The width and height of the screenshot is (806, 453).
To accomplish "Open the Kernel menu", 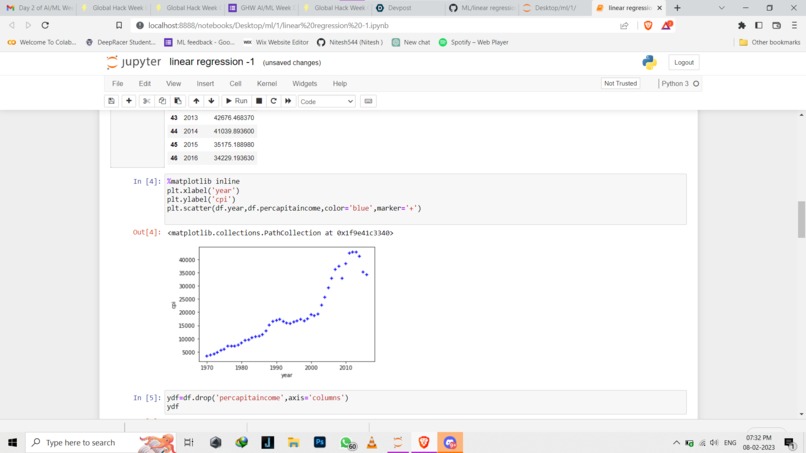I will point(267,83).
